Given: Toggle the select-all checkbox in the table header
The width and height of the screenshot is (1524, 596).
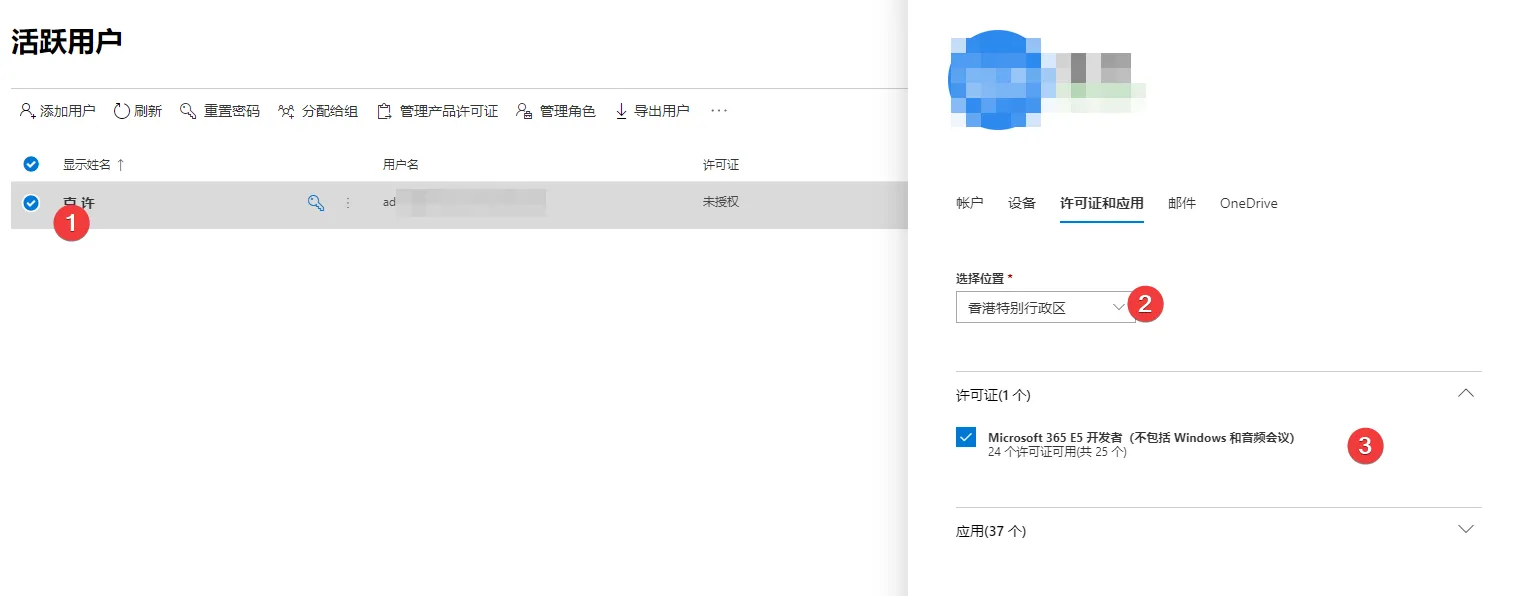Looking at the screenshot, I should 31,164.
